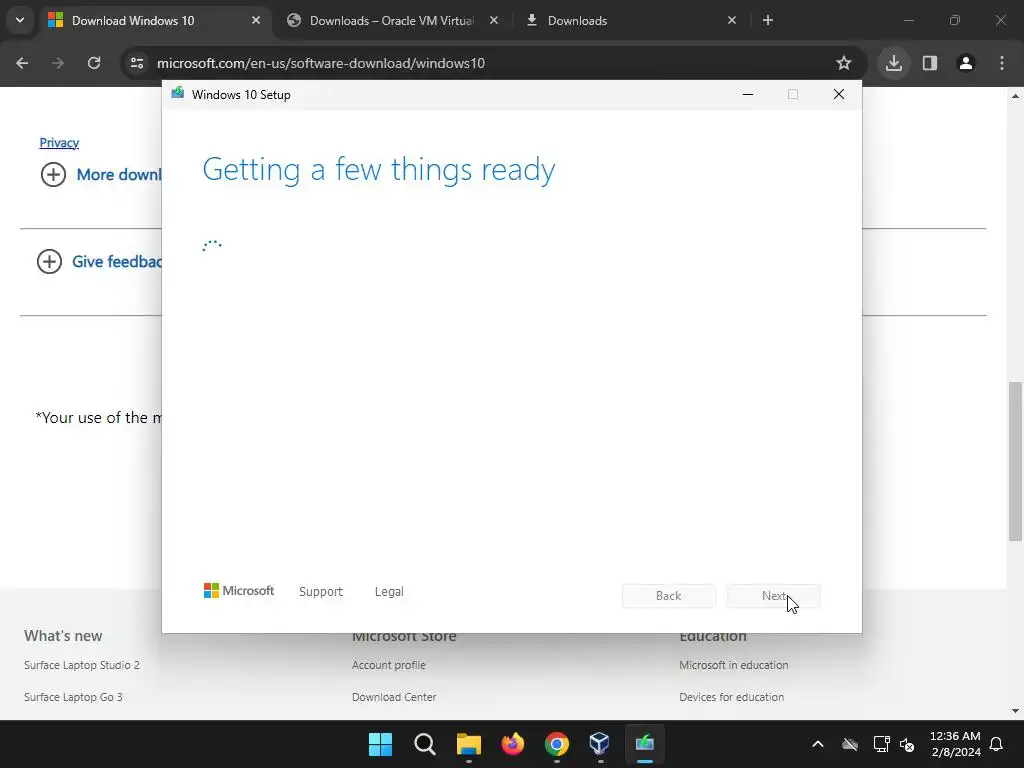Screen dimensions: 1024x768
Task: Click the scrollbar down arrow
Action: click(1015, 711)
